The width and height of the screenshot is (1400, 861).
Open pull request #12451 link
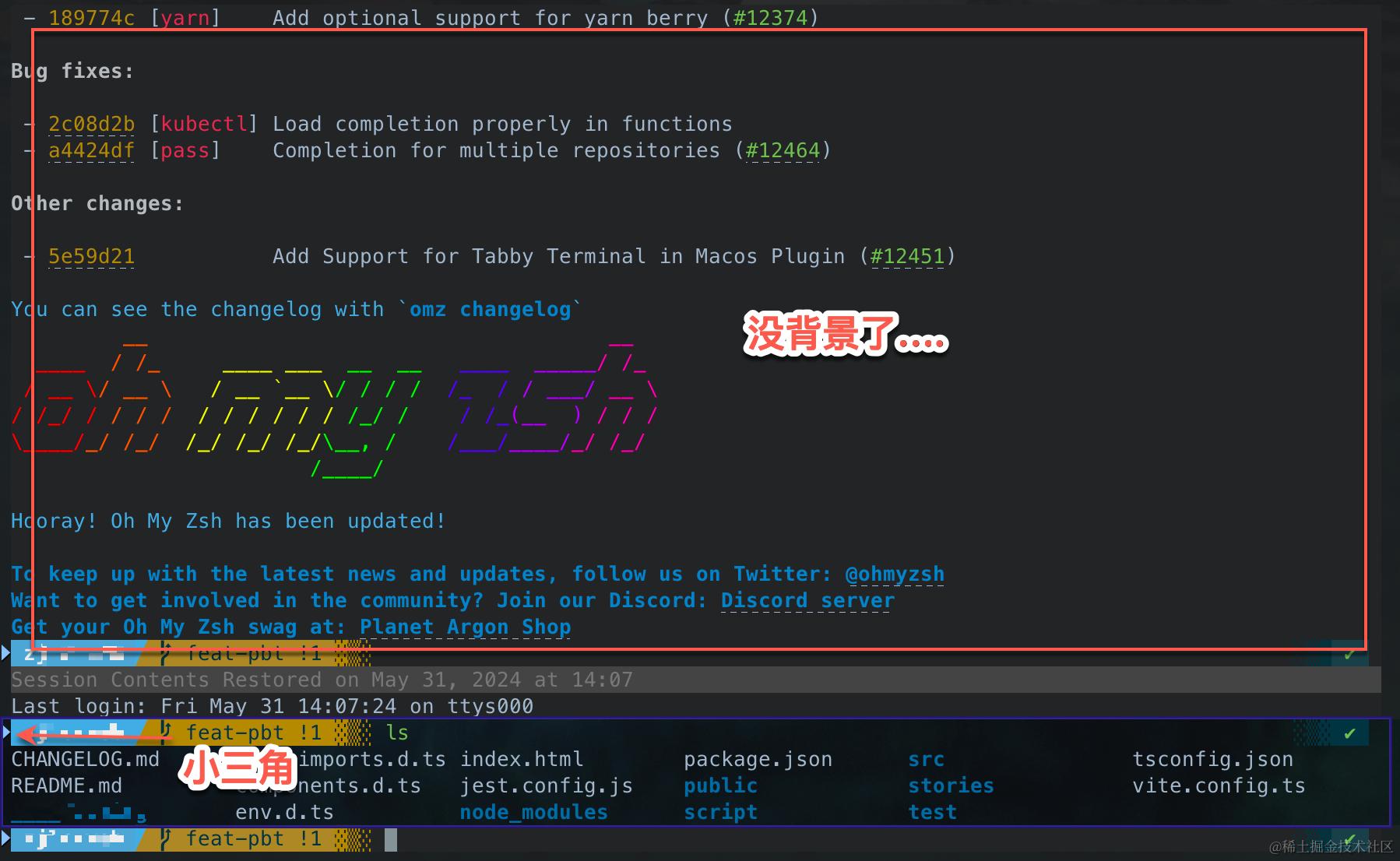[908, 256]
